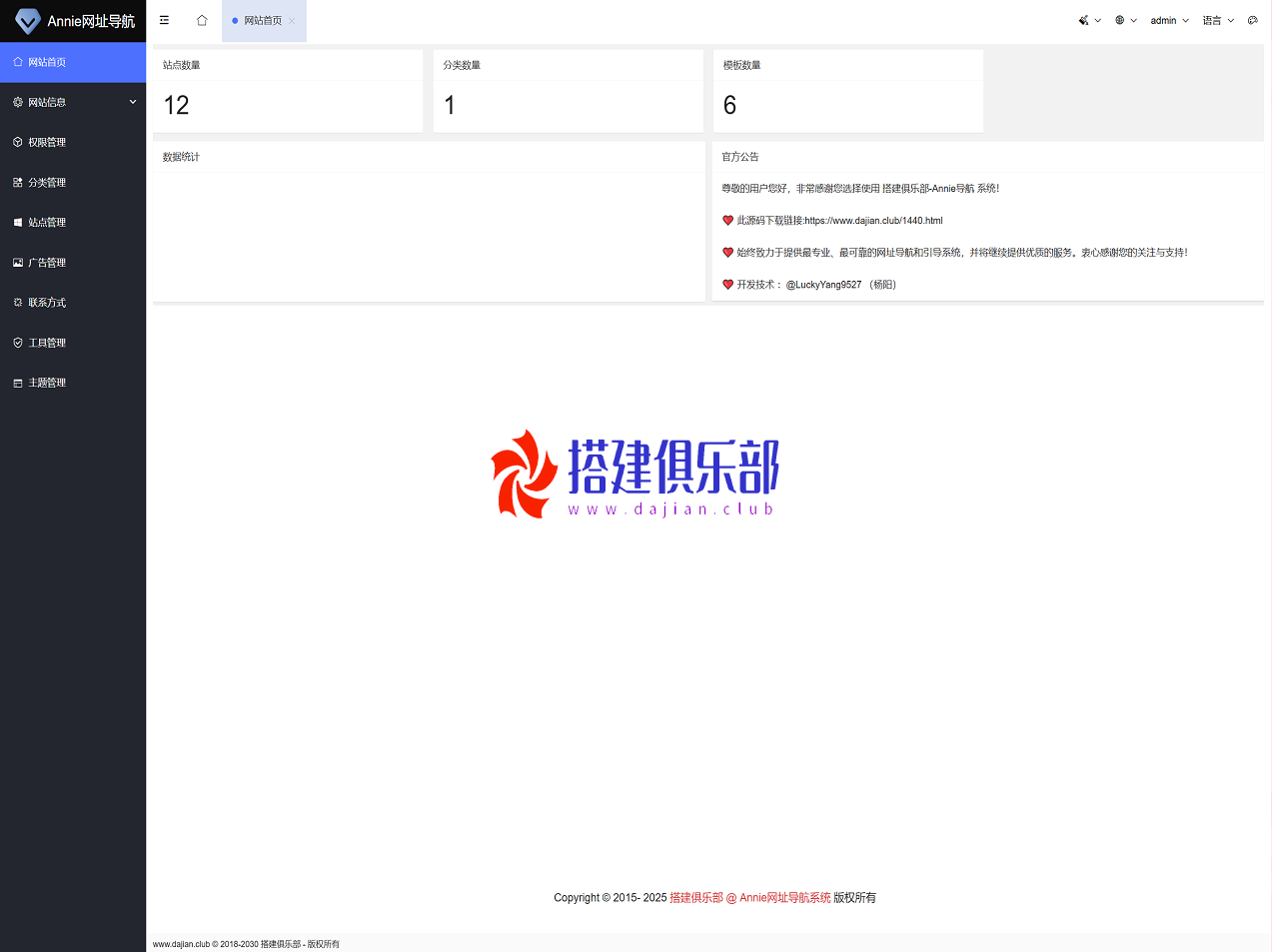Click the Annie网址导航 logo icon
The image size is (1272, 952).
(x=28, y=21)
